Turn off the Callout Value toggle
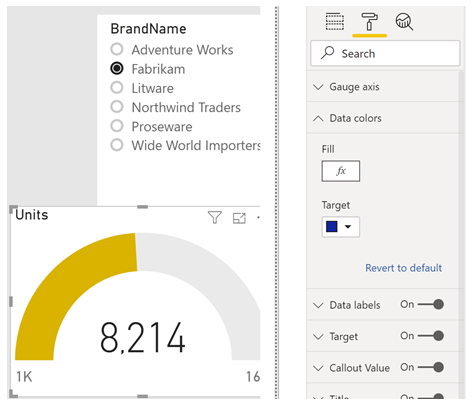 [x=431, y=367]
